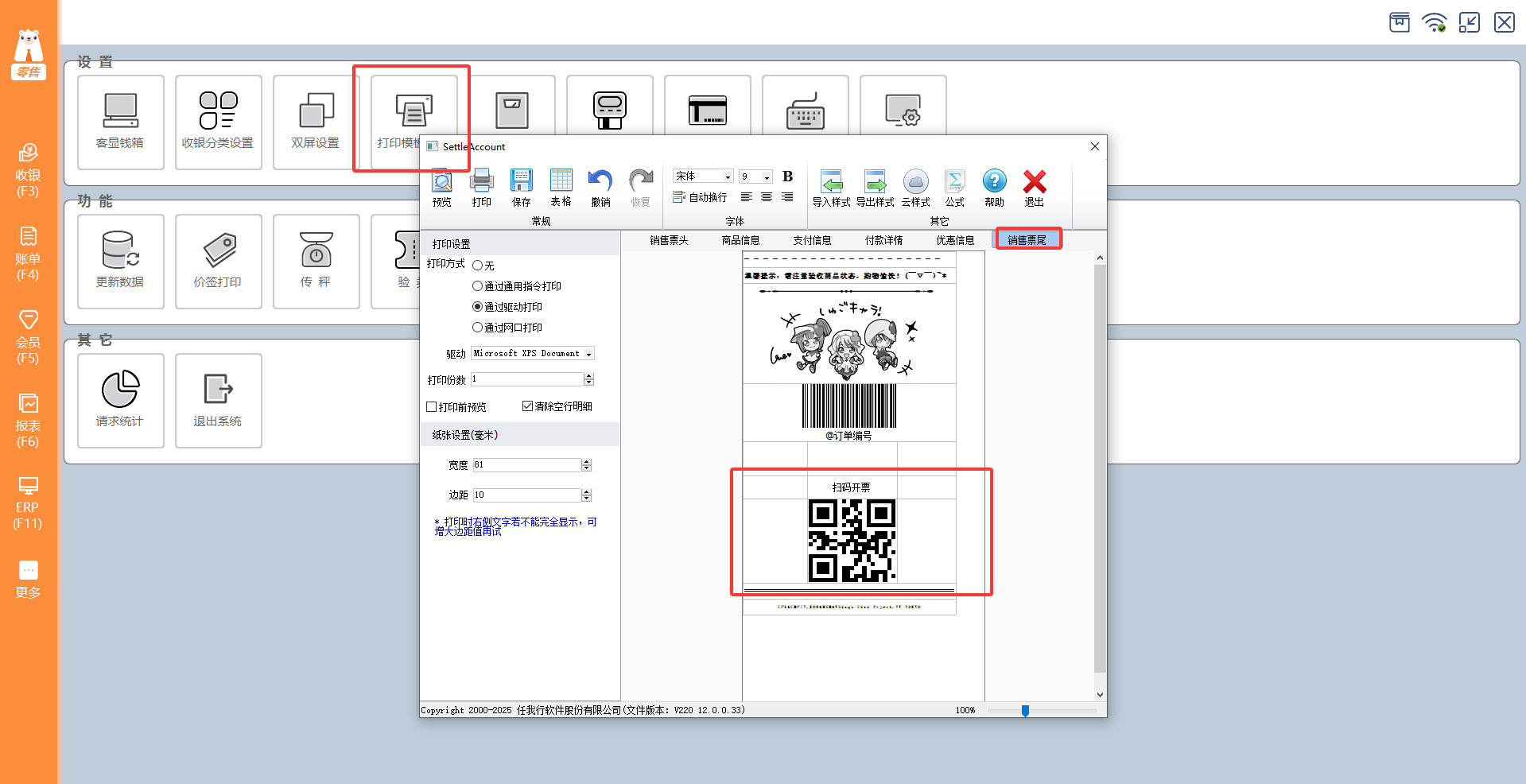Screen dimensions: 1526x784
Task: Select 通过通用指令打印 radio
Action: [478, 286]
